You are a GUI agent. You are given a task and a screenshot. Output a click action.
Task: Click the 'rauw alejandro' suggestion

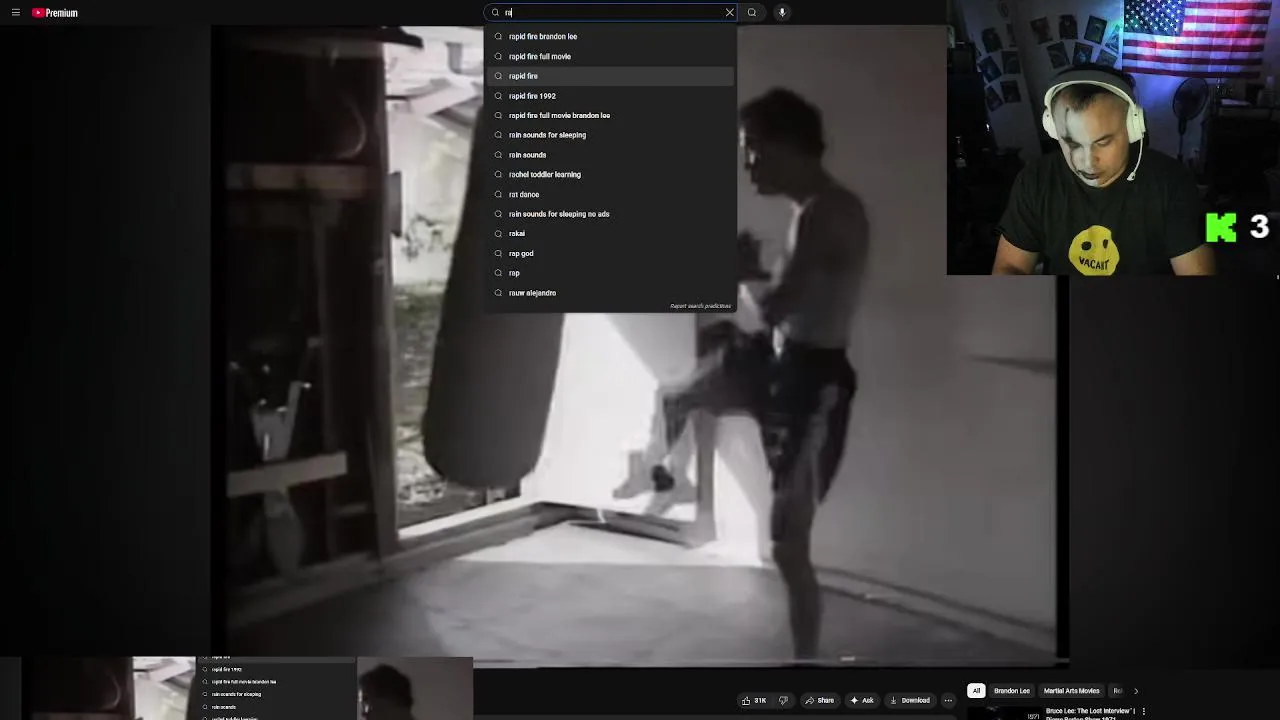click(610, 293)
